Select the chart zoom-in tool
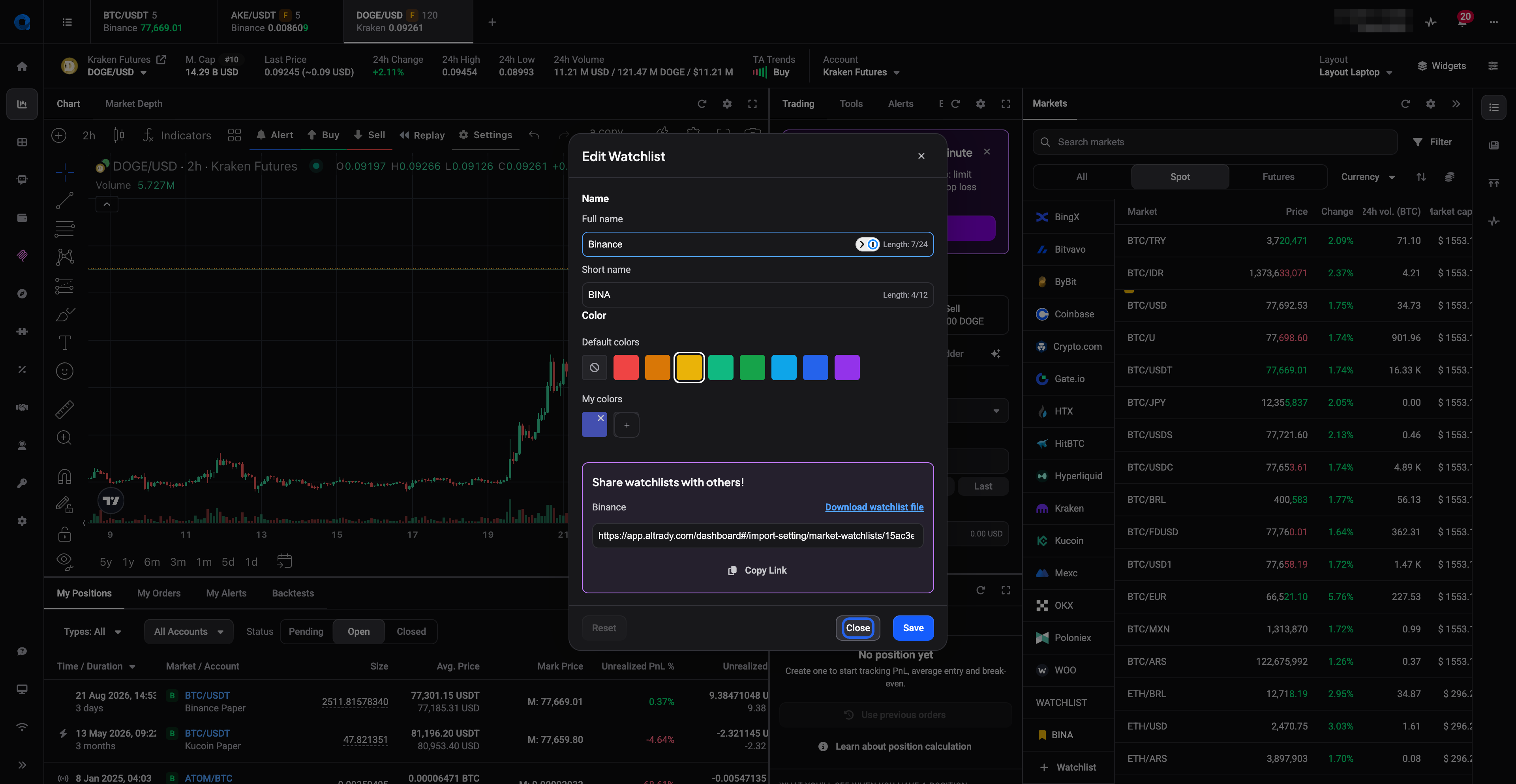1516x784 pixels. pyautogui.click(x=65, y=437)
